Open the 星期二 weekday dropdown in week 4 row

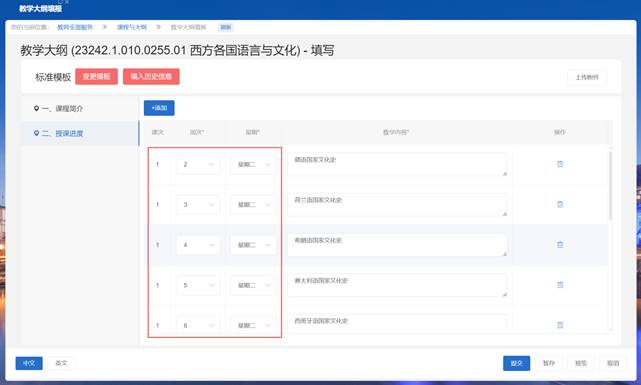253,245
